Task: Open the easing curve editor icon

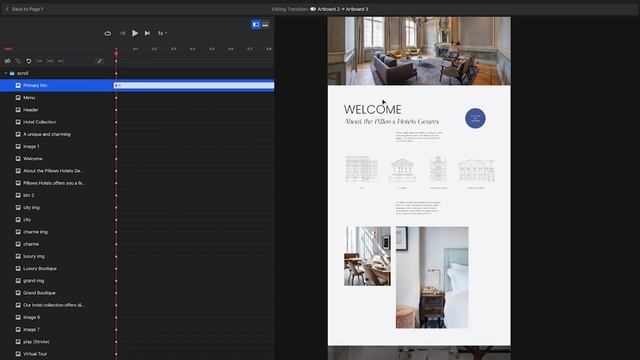Action: [99, 61]
